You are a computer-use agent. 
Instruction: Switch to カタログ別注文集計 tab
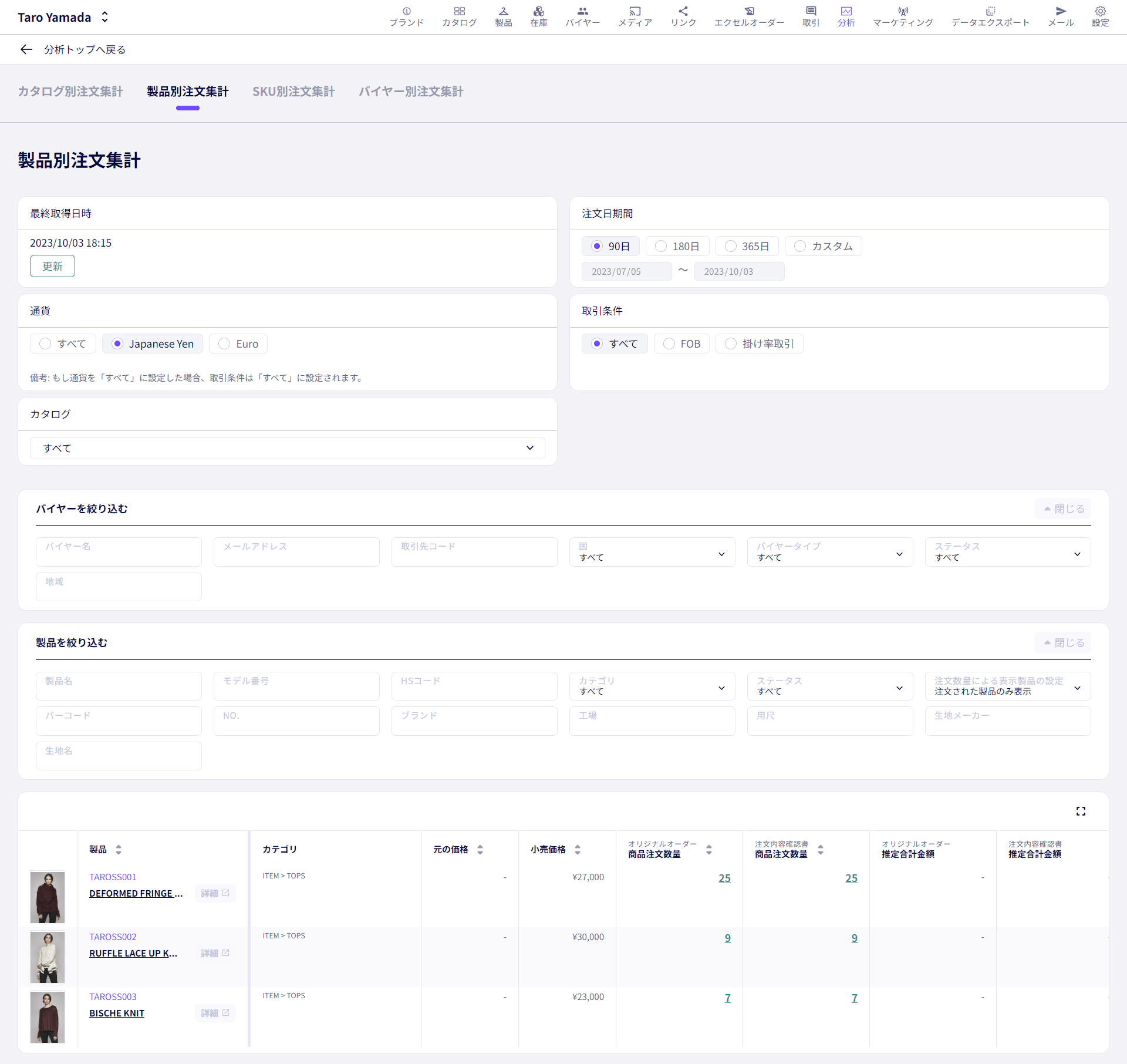click(70, 92)
